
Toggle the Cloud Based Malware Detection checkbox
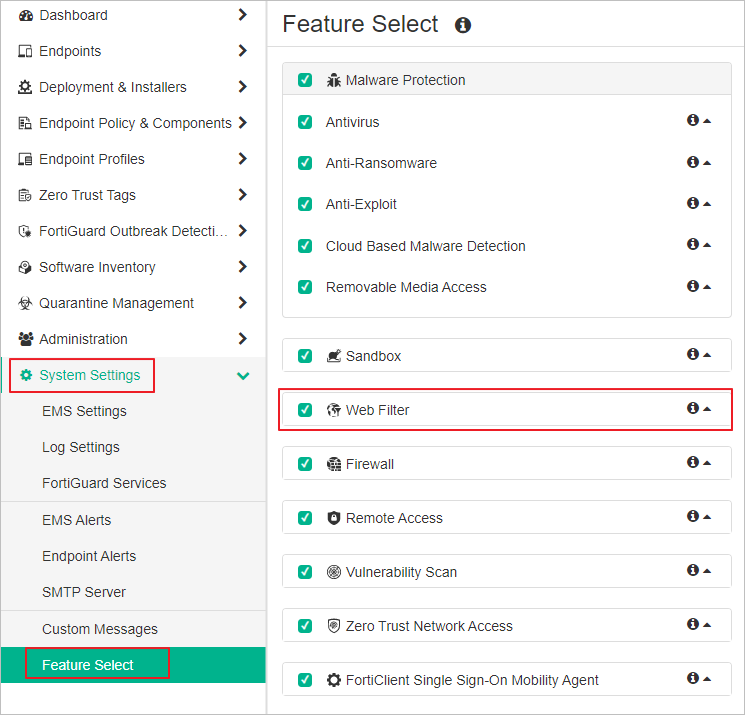pos(305,246)
